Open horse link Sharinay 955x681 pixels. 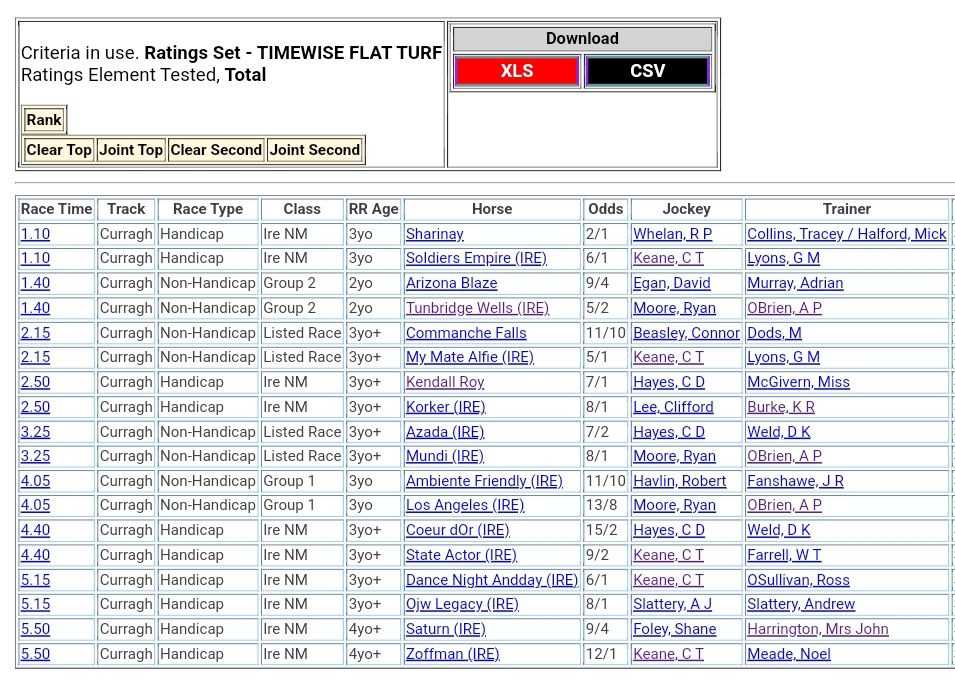coord(435,234)
